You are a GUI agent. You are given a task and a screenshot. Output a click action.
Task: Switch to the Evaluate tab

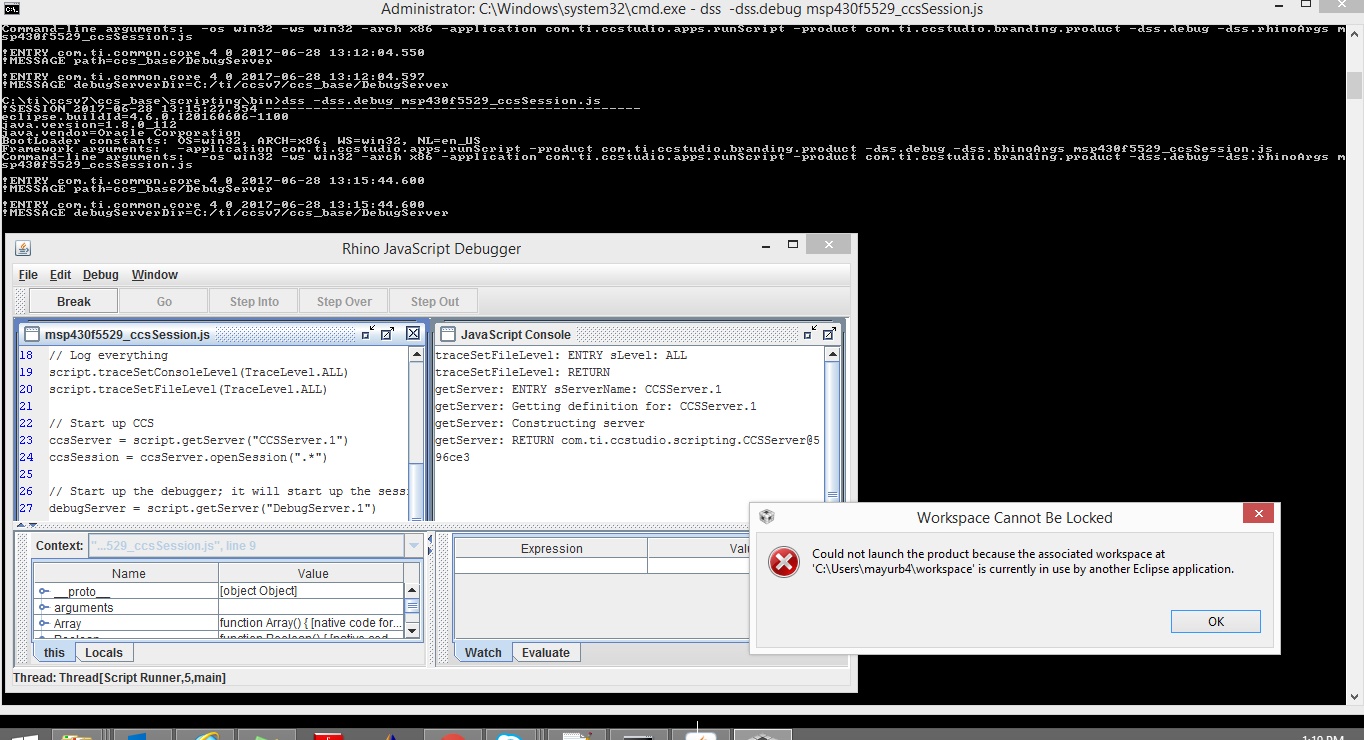point(546,653)
